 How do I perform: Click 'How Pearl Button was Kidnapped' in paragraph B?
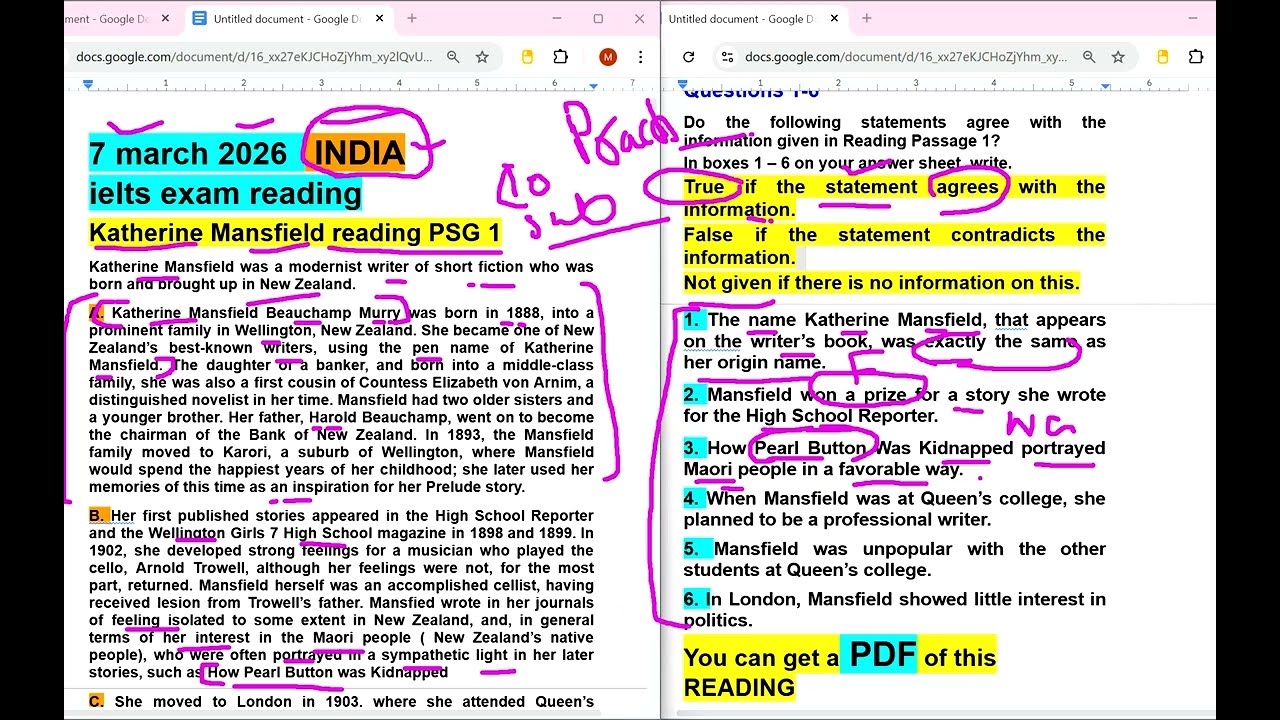[x=327, y=673]
